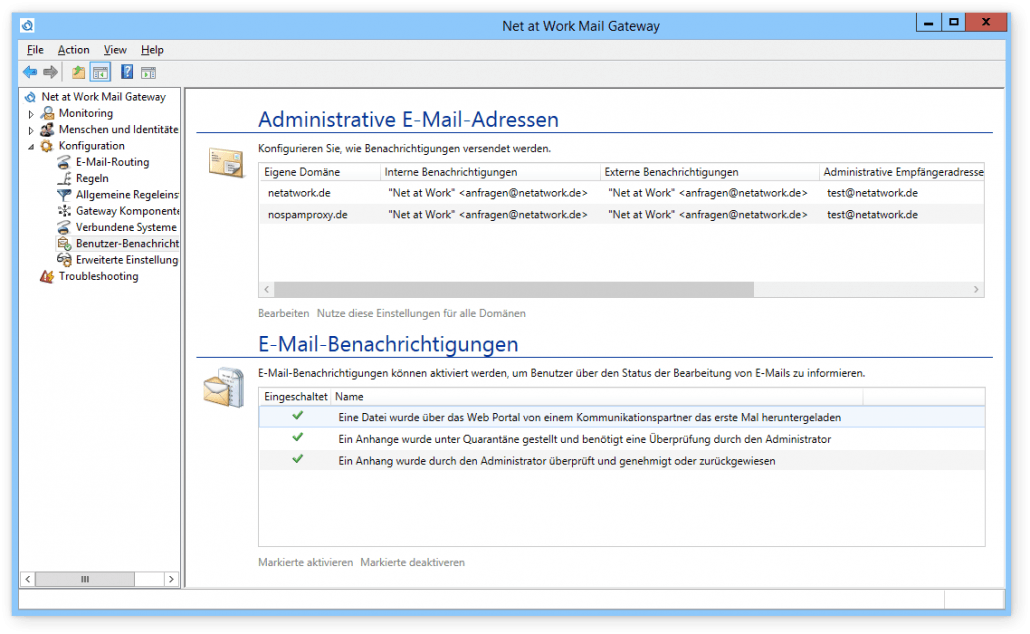
Task: Select Ein Anhang wurde durch den Administrator row text
Action: pyautogui.click(x=556, y=461)
